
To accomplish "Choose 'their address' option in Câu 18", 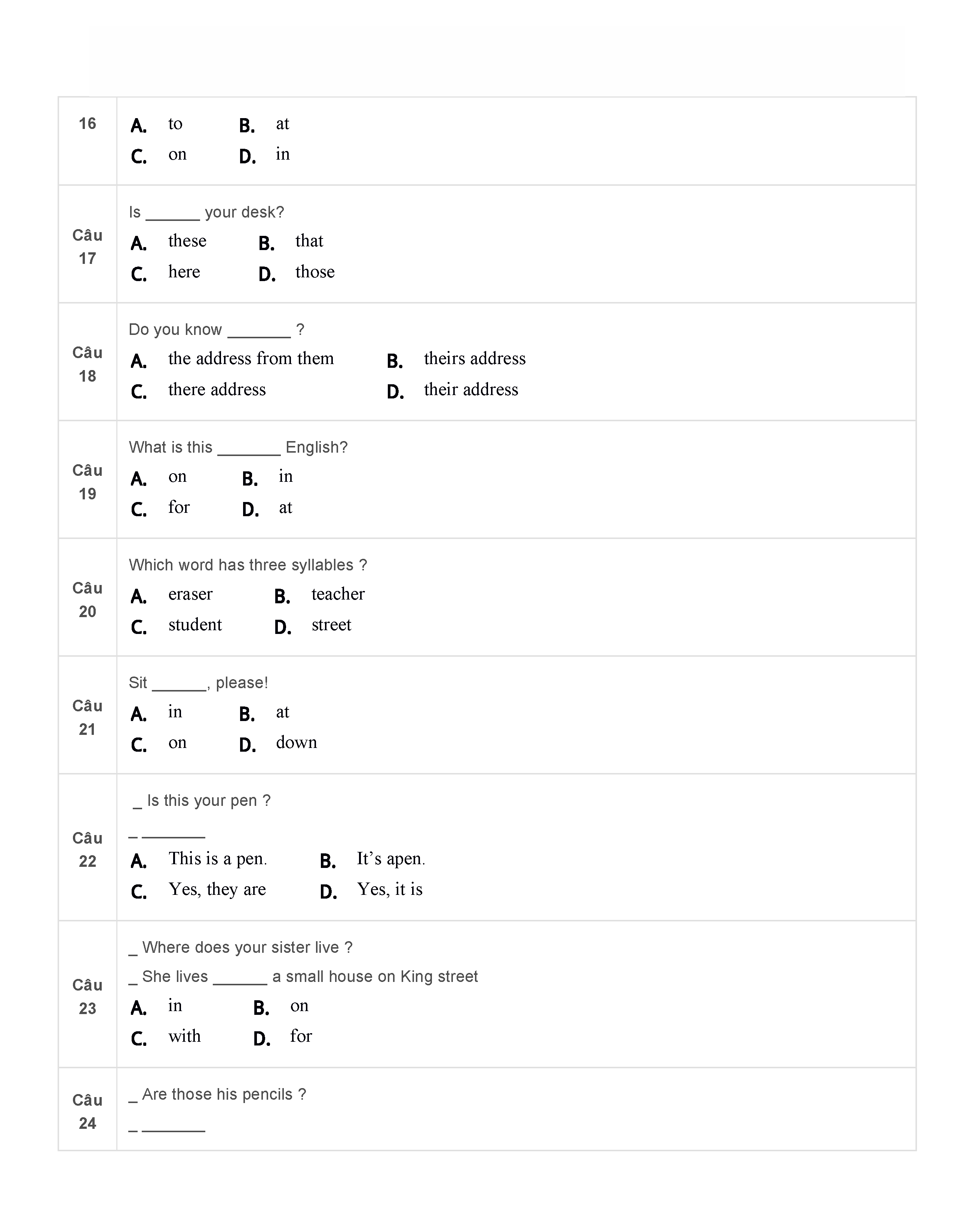I will (470, 390).
